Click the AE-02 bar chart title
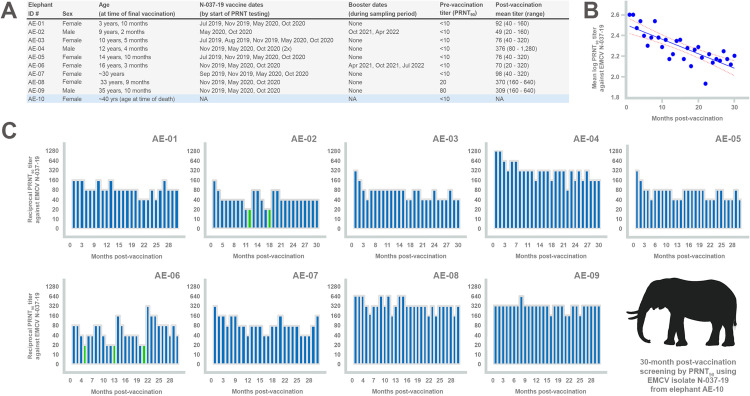750x396 pixels. 304,139
